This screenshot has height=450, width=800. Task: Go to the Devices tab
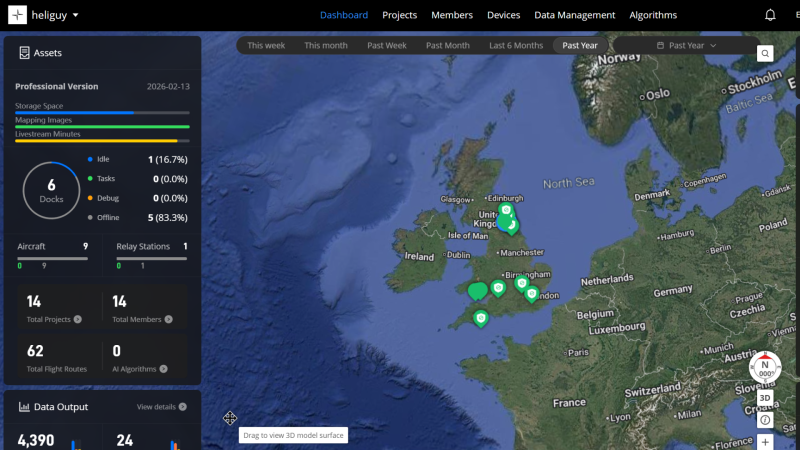click(503, 15)
